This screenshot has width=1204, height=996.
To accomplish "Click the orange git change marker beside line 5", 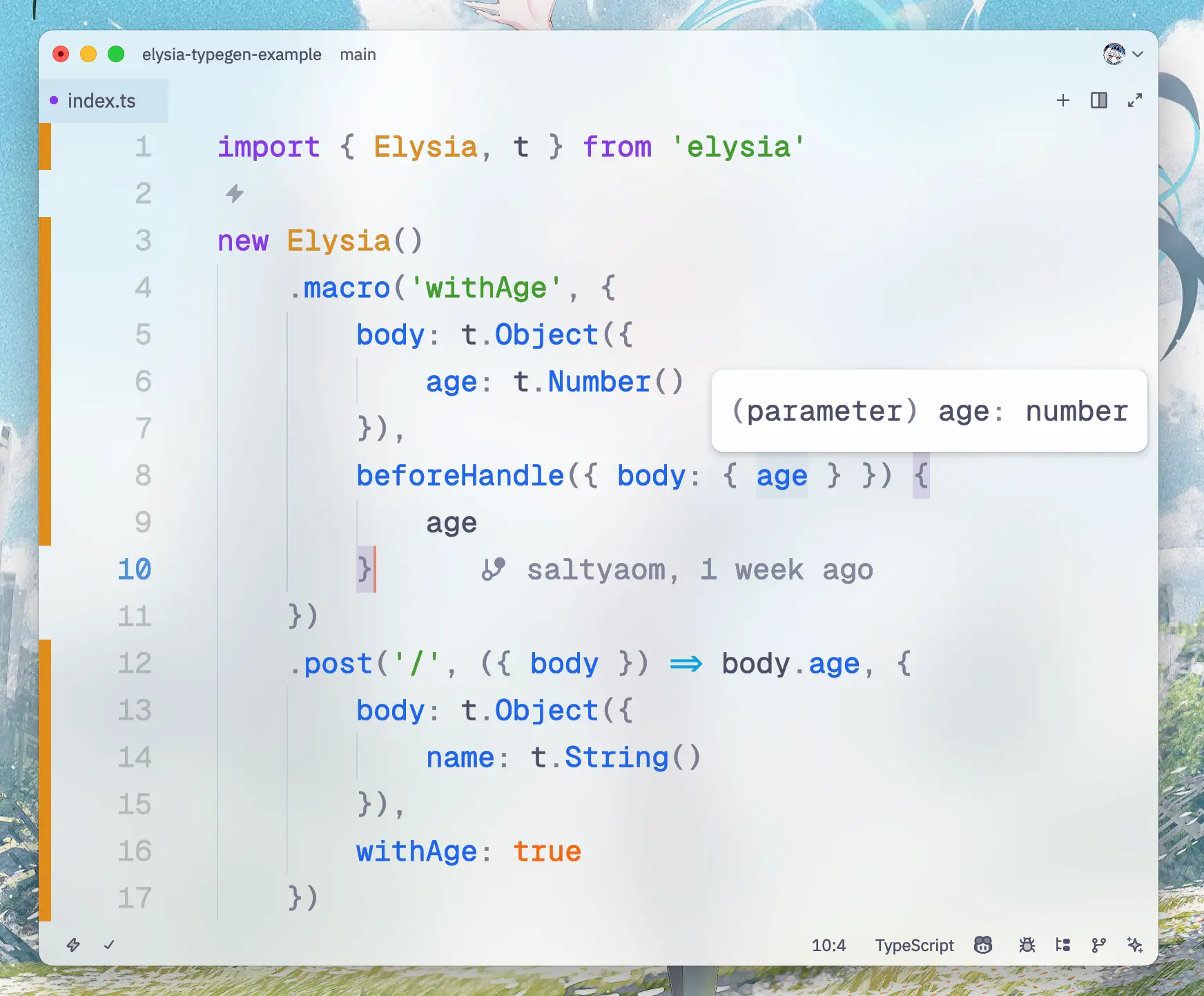I will point(45,335).
